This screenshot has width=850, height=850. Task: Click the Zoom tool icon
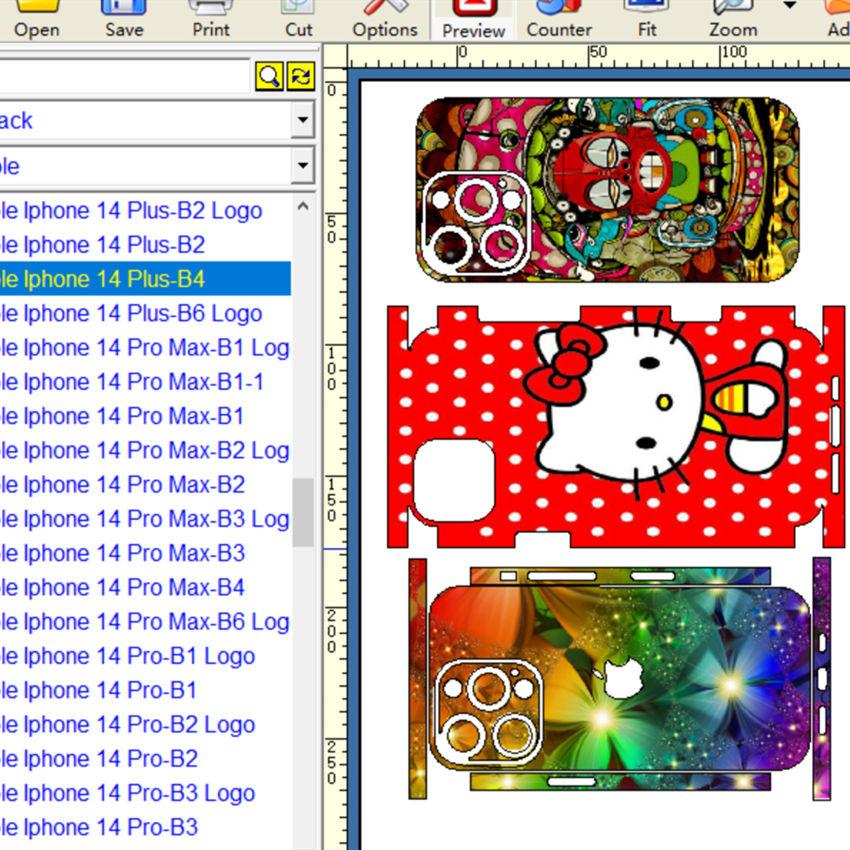[733, 19]
